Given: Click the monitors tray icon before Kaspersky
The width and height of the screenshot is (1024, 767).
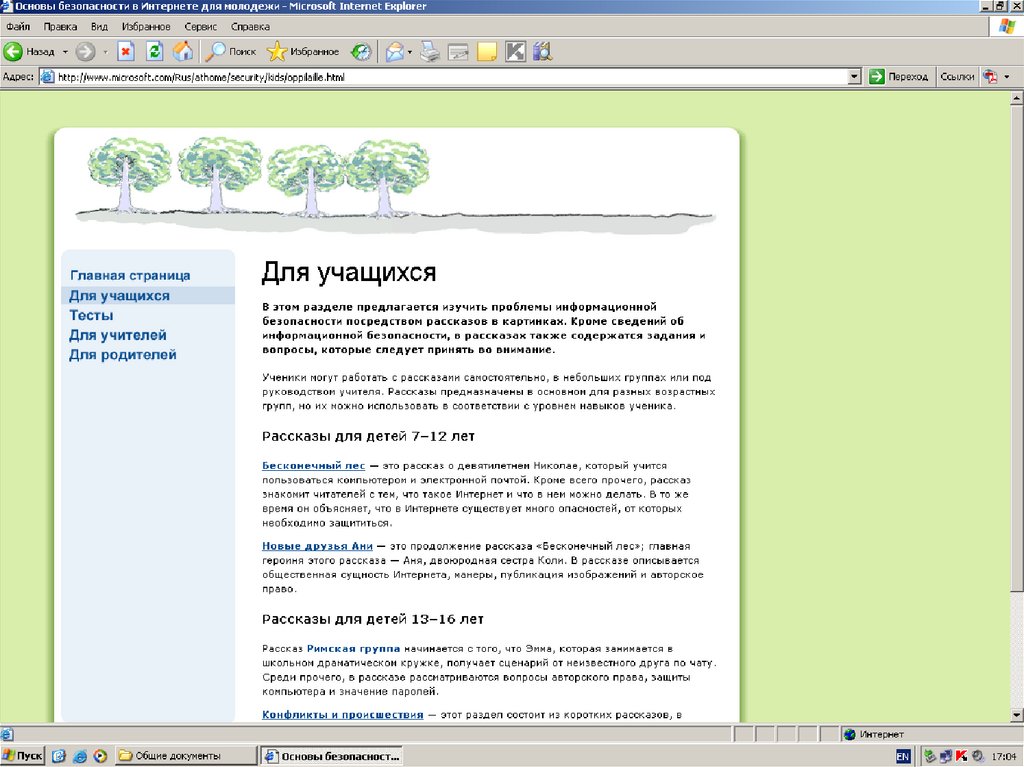Looking at the screenshot, I should [x=946, y=756].
